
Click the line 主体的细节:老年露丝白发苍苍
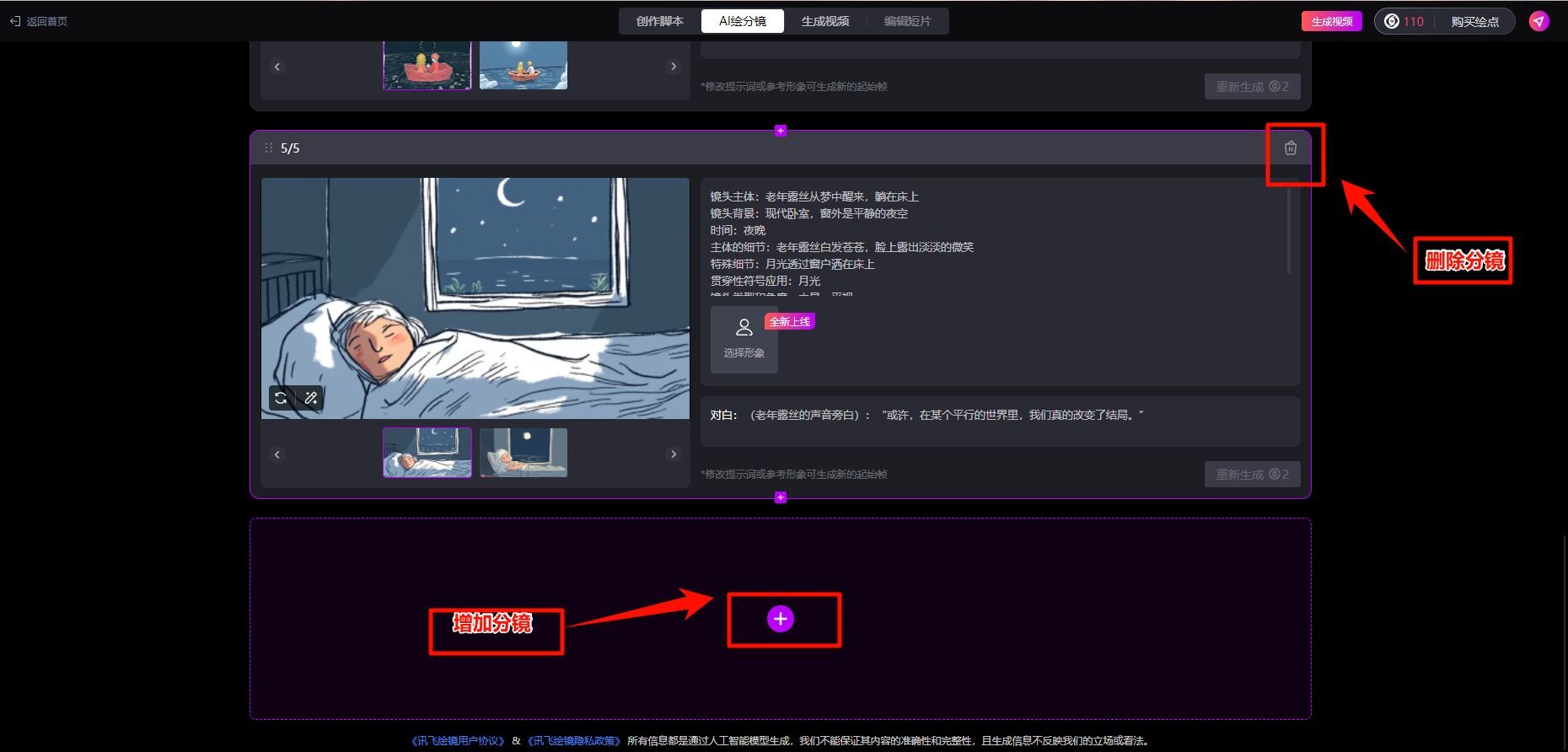(x=842, y=247)
